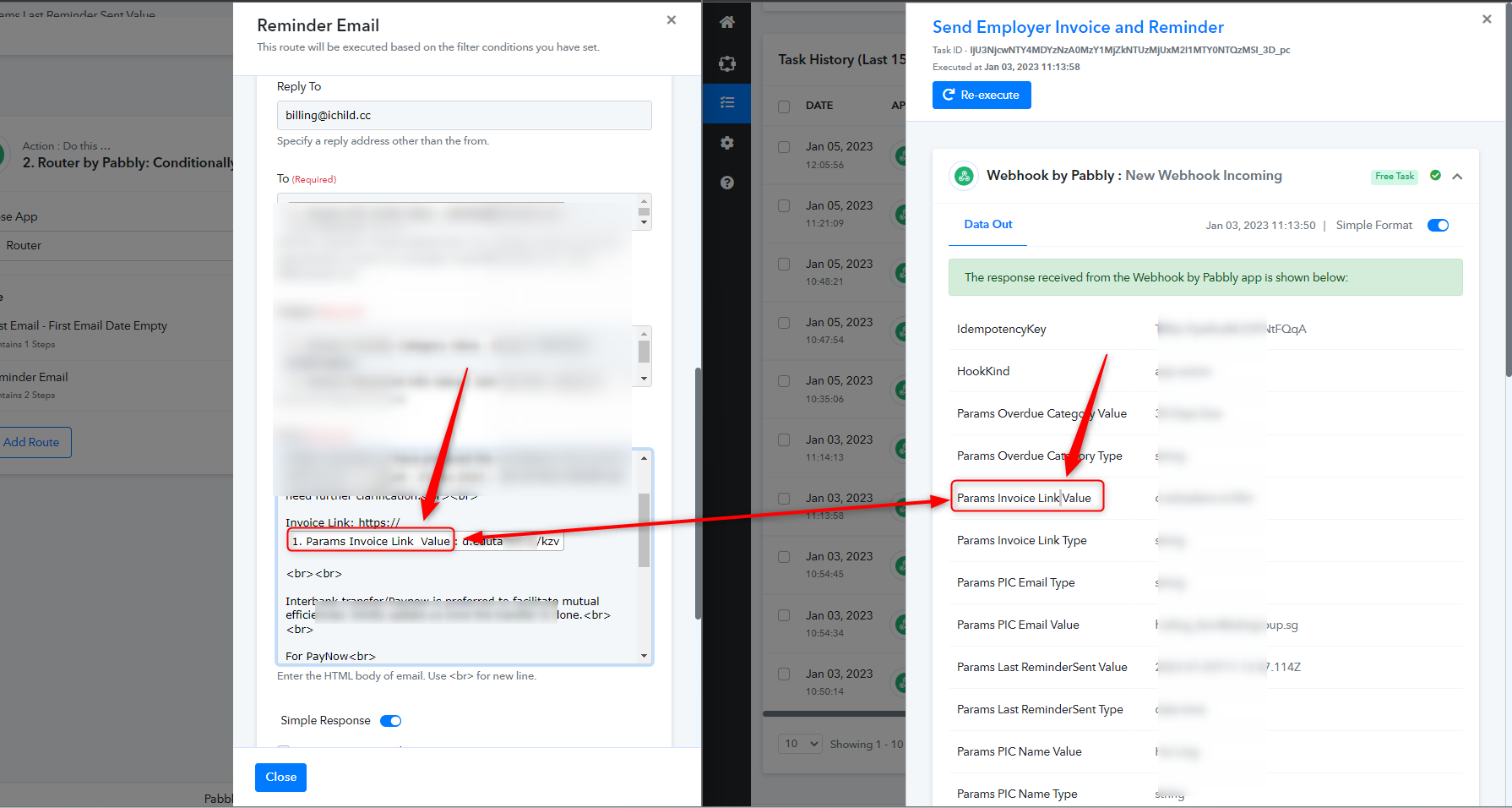The width and height of the screenshot is (1512, 808).
Task: Check task row Jan 03, 2023 10:50:14
Action: coord(784,674)
